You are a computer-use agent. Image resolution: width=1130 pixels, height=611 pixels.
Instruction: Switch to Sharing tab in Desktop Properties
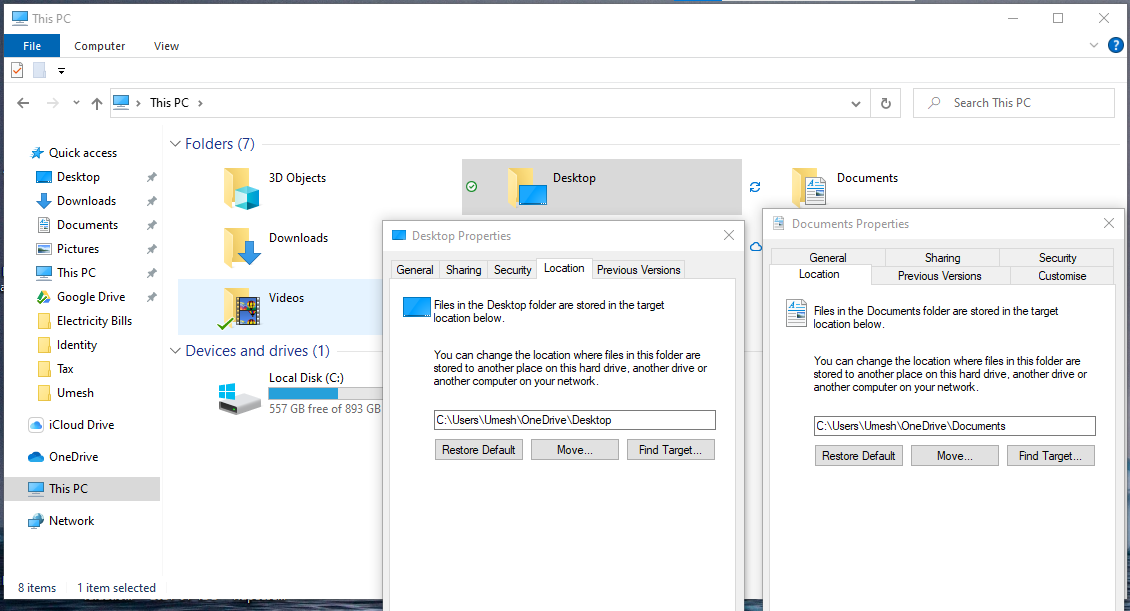[463, 269]
